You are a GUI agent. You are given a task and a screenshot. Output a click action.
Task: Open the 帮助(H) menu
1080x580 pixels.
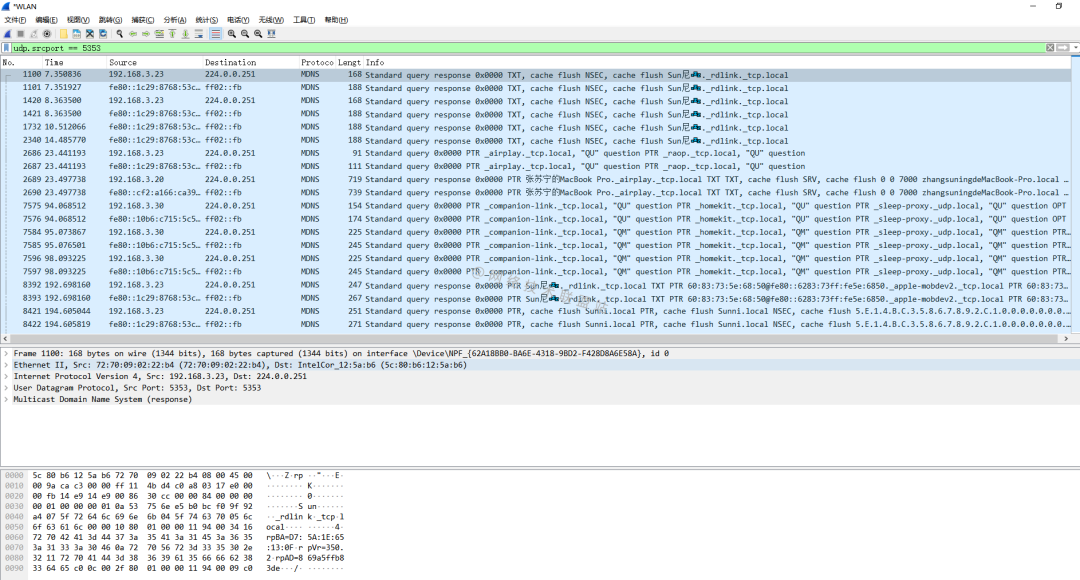336,20
